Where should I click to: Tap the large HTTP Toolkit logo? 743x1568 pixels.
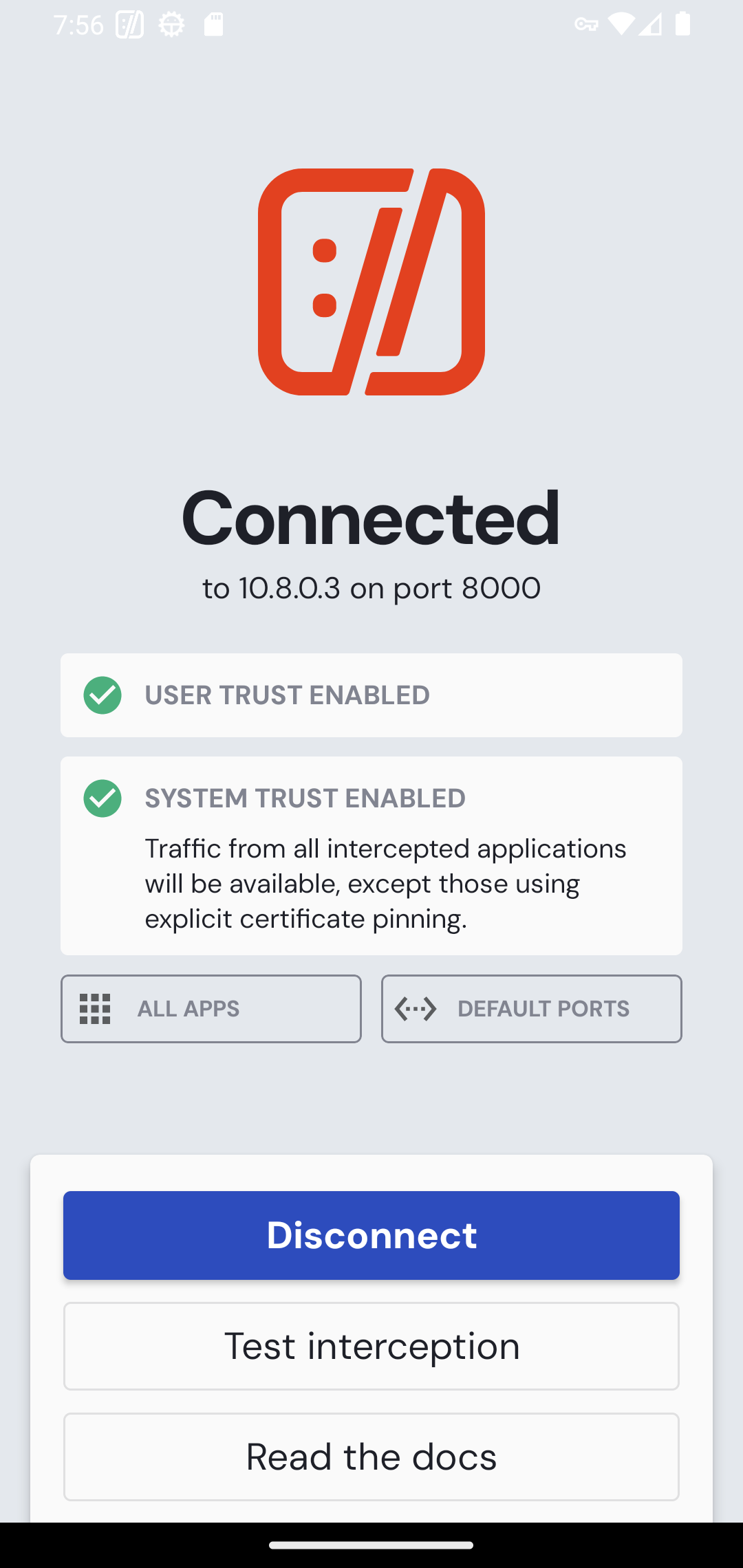coord(371,282)
